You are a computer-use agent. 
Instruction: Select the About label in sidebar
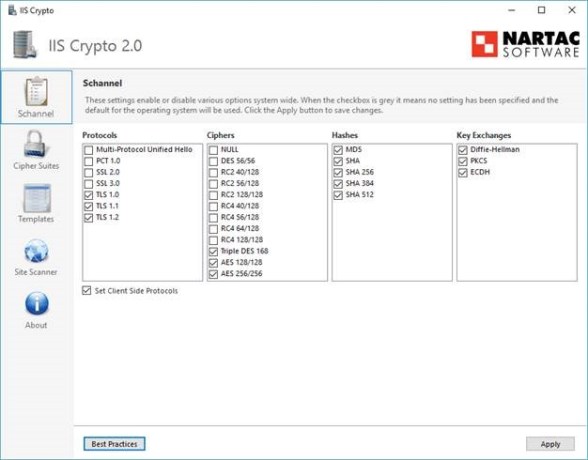tap(36, 325)
